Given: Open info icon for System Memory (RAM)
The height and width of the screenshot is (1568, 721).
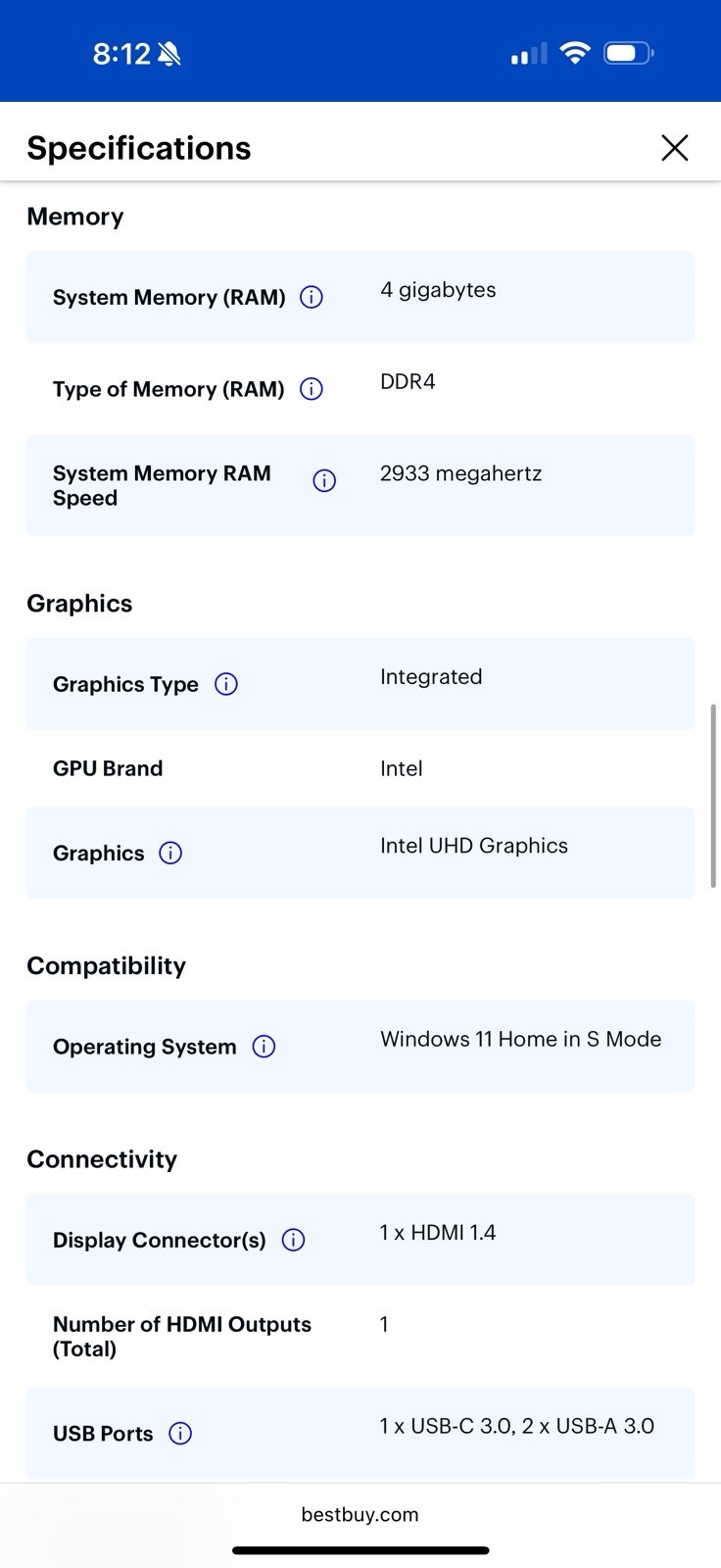Looking at the screenshot, I should [312, 297].
